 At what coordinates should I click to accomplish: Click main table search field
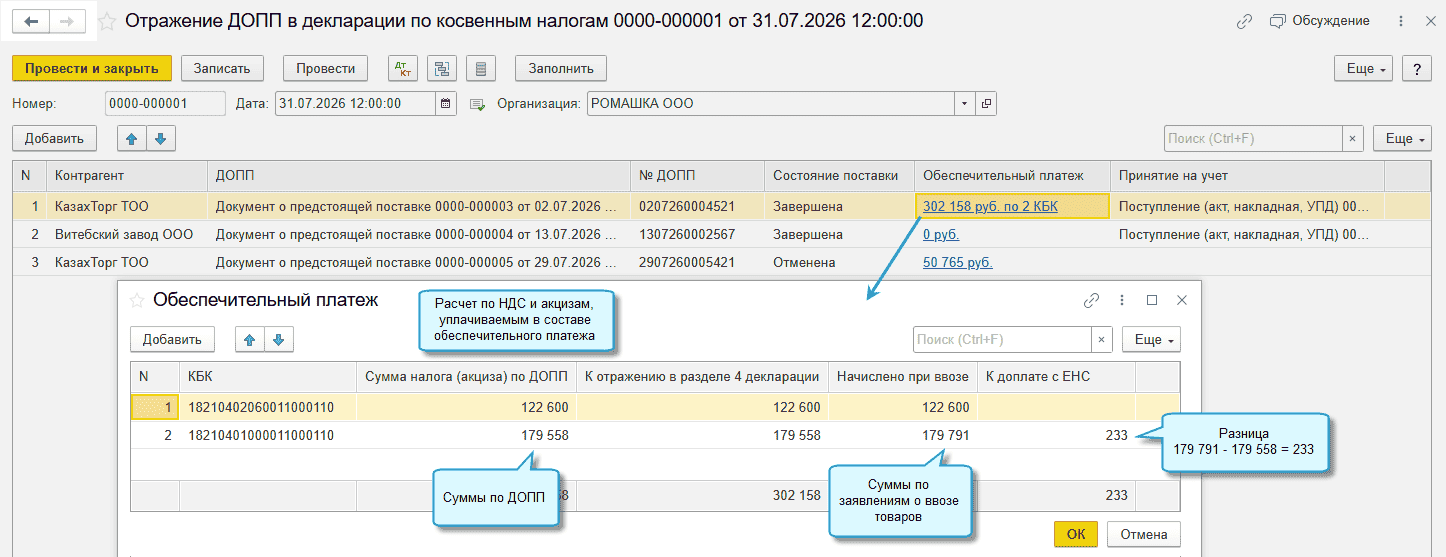[1253, 138]
